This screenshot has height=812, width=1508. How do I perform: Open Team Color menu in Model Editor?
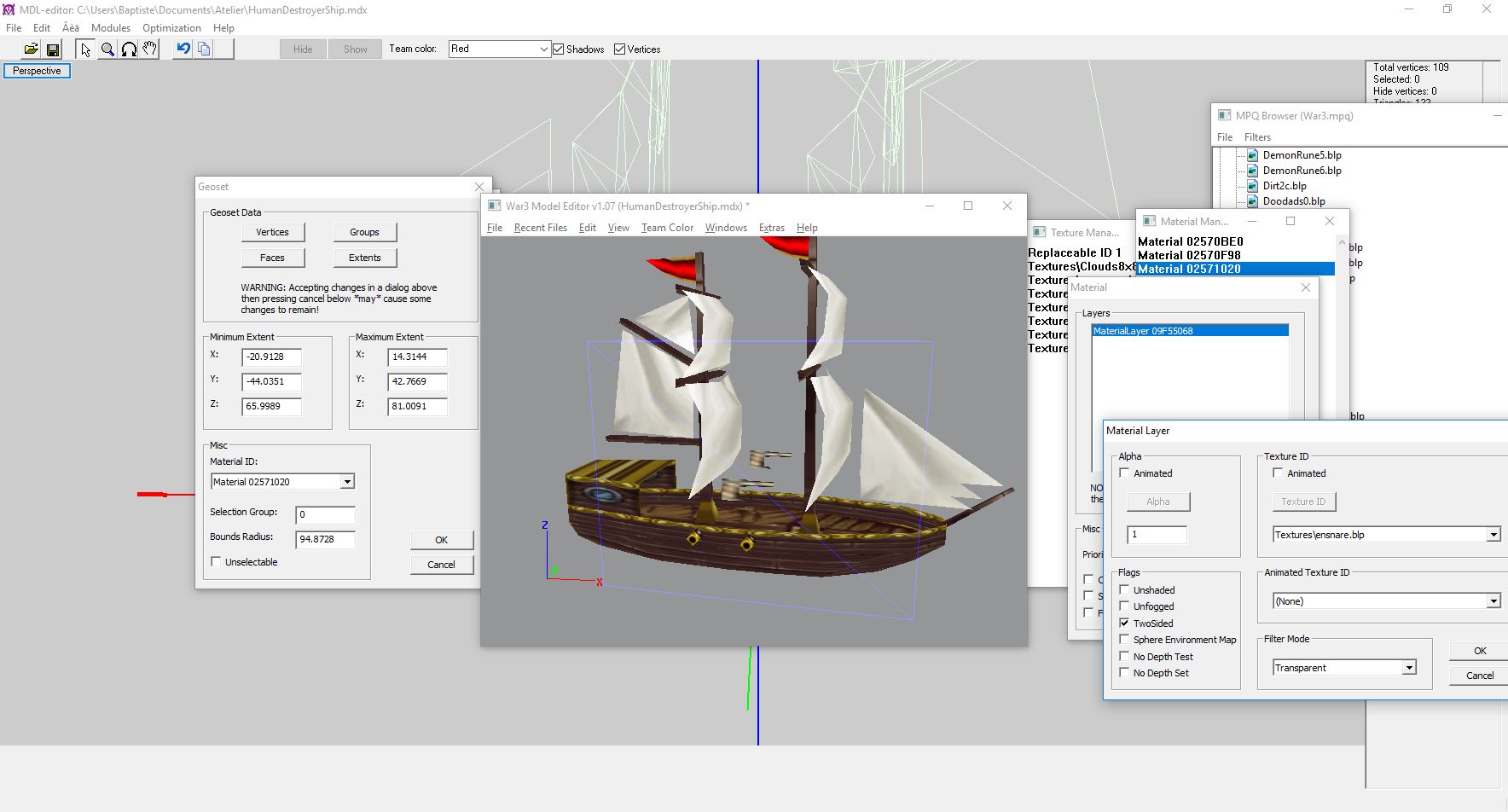coord(667,228)
